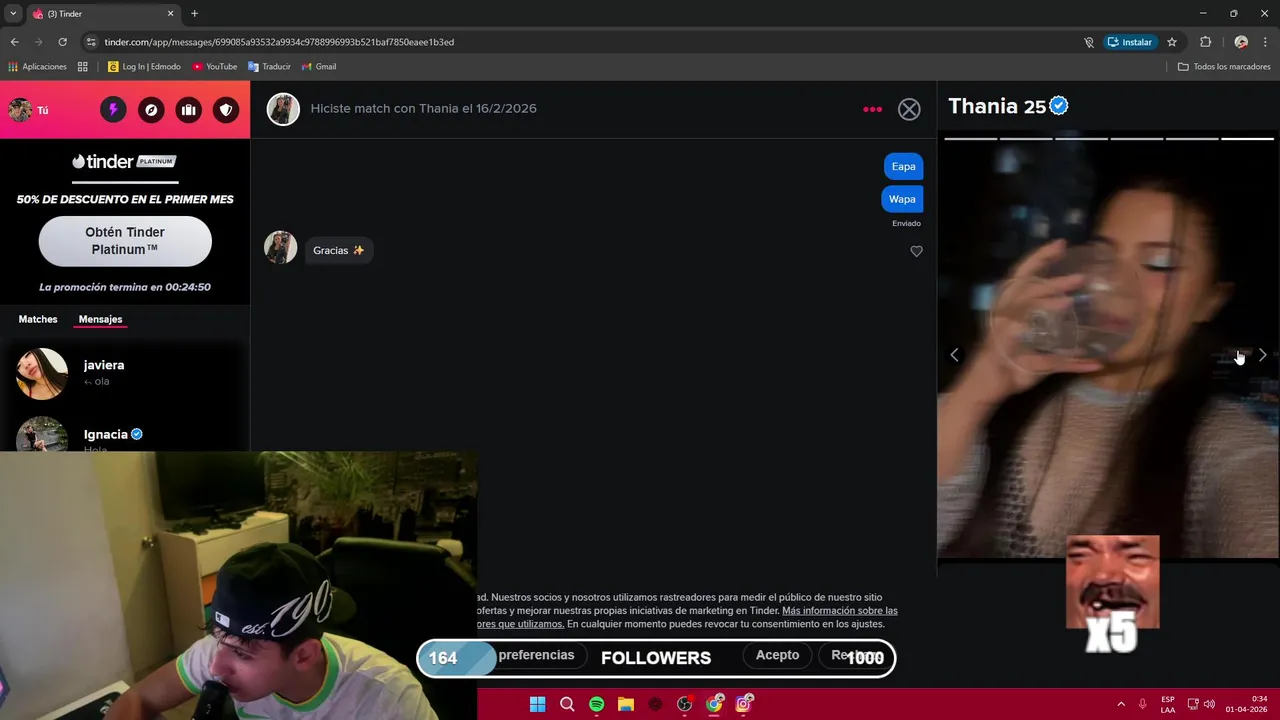Open Spotify from the taskbar
Screen dimensions: 1280x720
[596, 704]
